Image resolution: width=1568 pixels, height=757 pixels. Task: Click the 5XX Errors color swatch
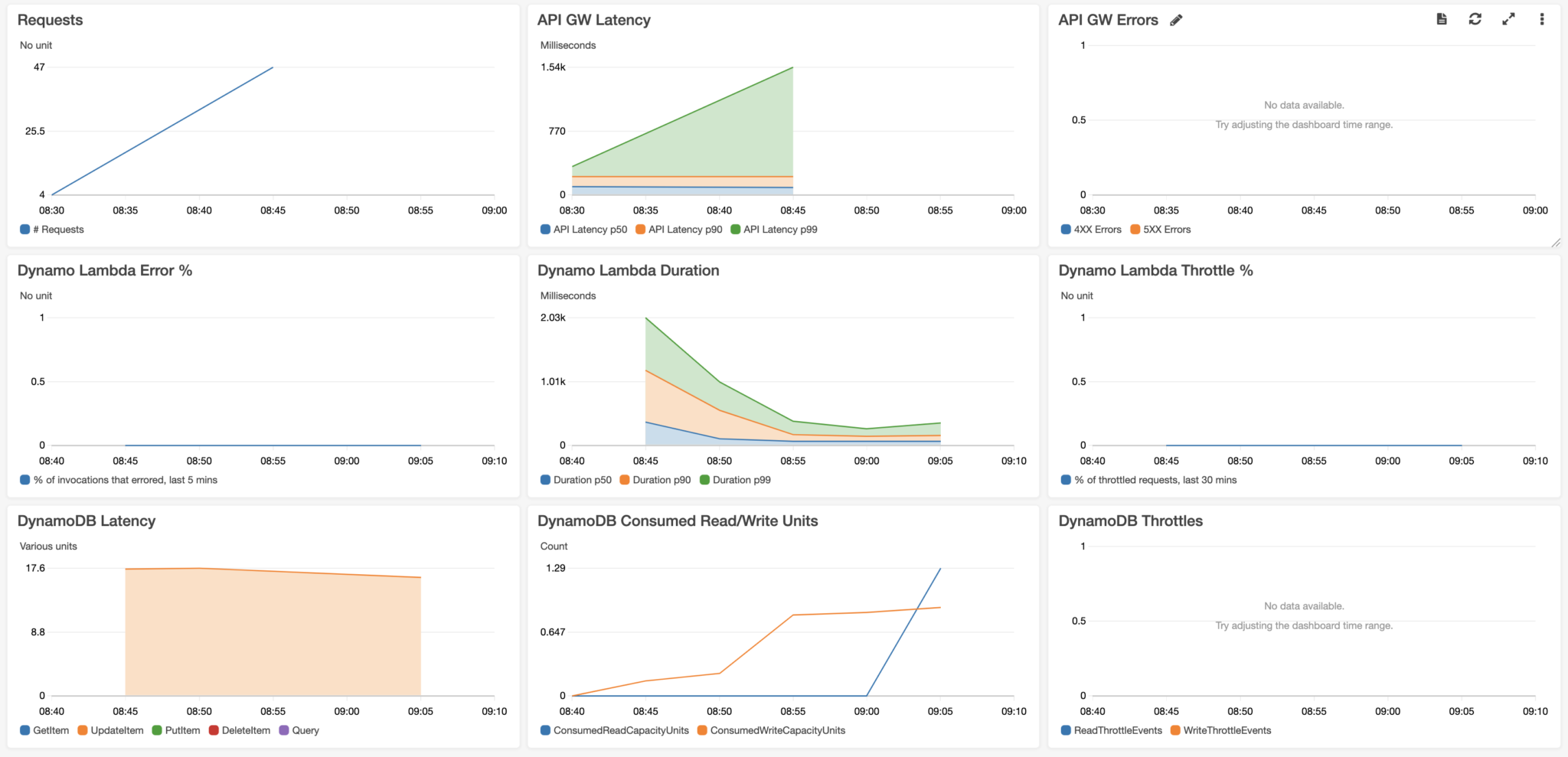(1138, 229)
